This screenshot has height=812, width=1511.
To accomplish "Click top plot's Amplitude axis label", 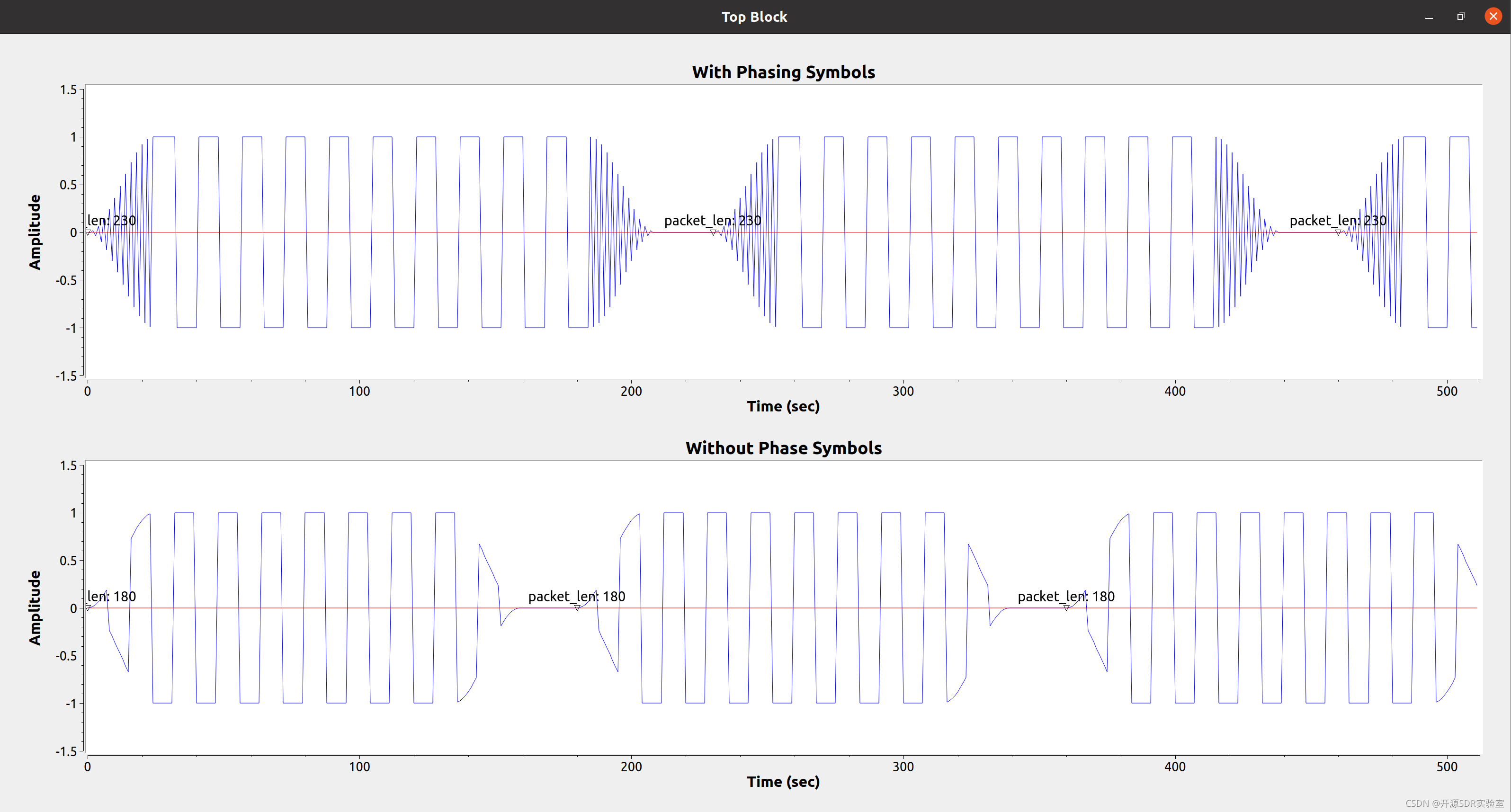I will click(x=35, y=232).
